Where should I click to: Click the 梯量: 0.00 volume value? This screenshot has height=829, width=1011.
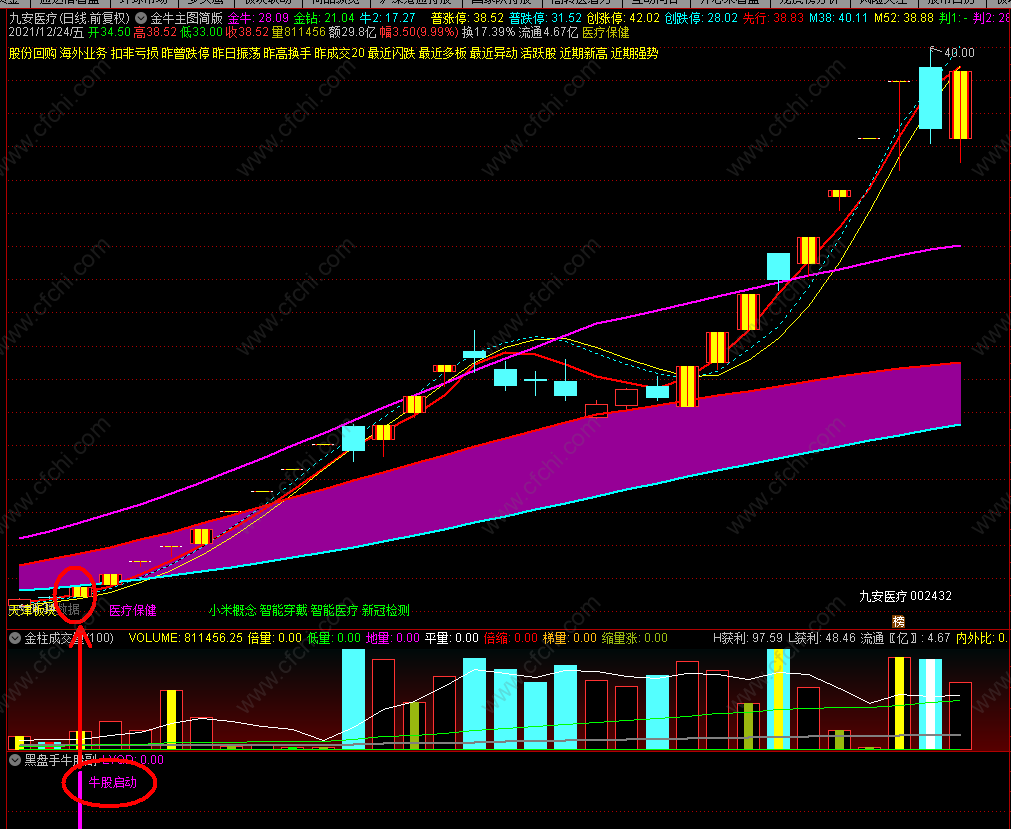tap(569, 638)
